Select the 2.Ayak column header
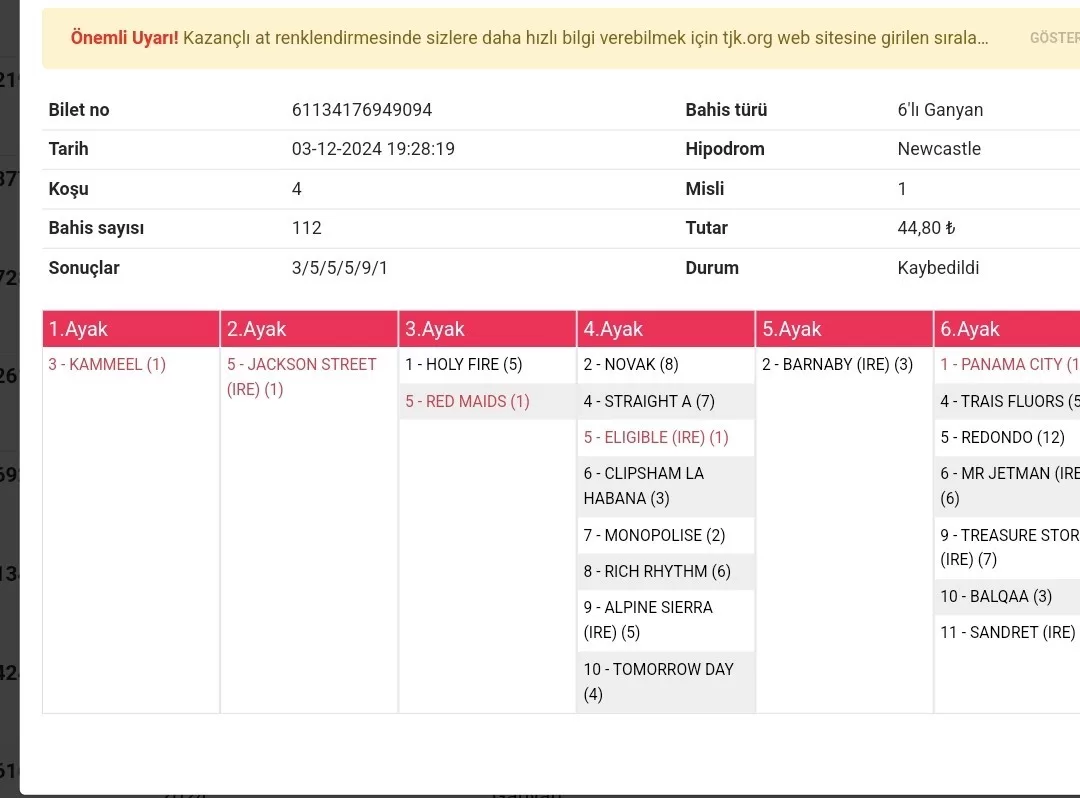The image size is (1080, 798). 309,329
